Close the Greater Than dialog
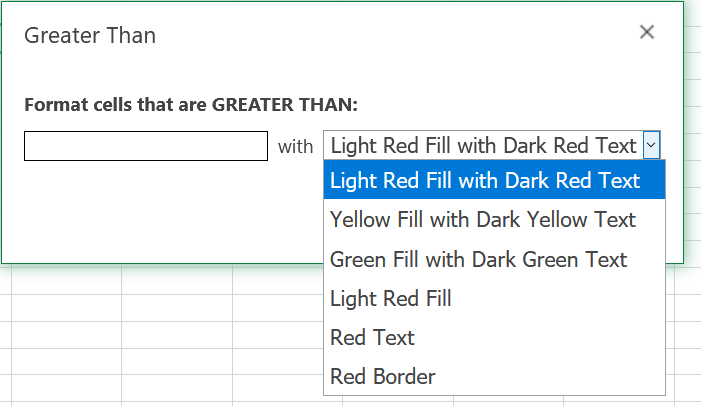Viewport: 701px width, 406px height. [647, 32]
